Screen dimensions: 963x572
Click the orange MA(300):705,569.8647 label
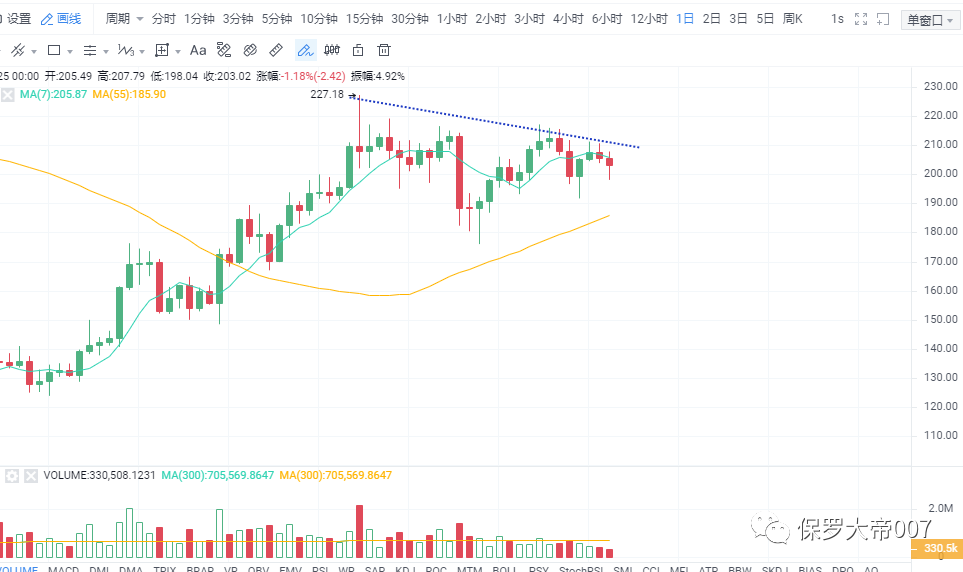point(335,476)
